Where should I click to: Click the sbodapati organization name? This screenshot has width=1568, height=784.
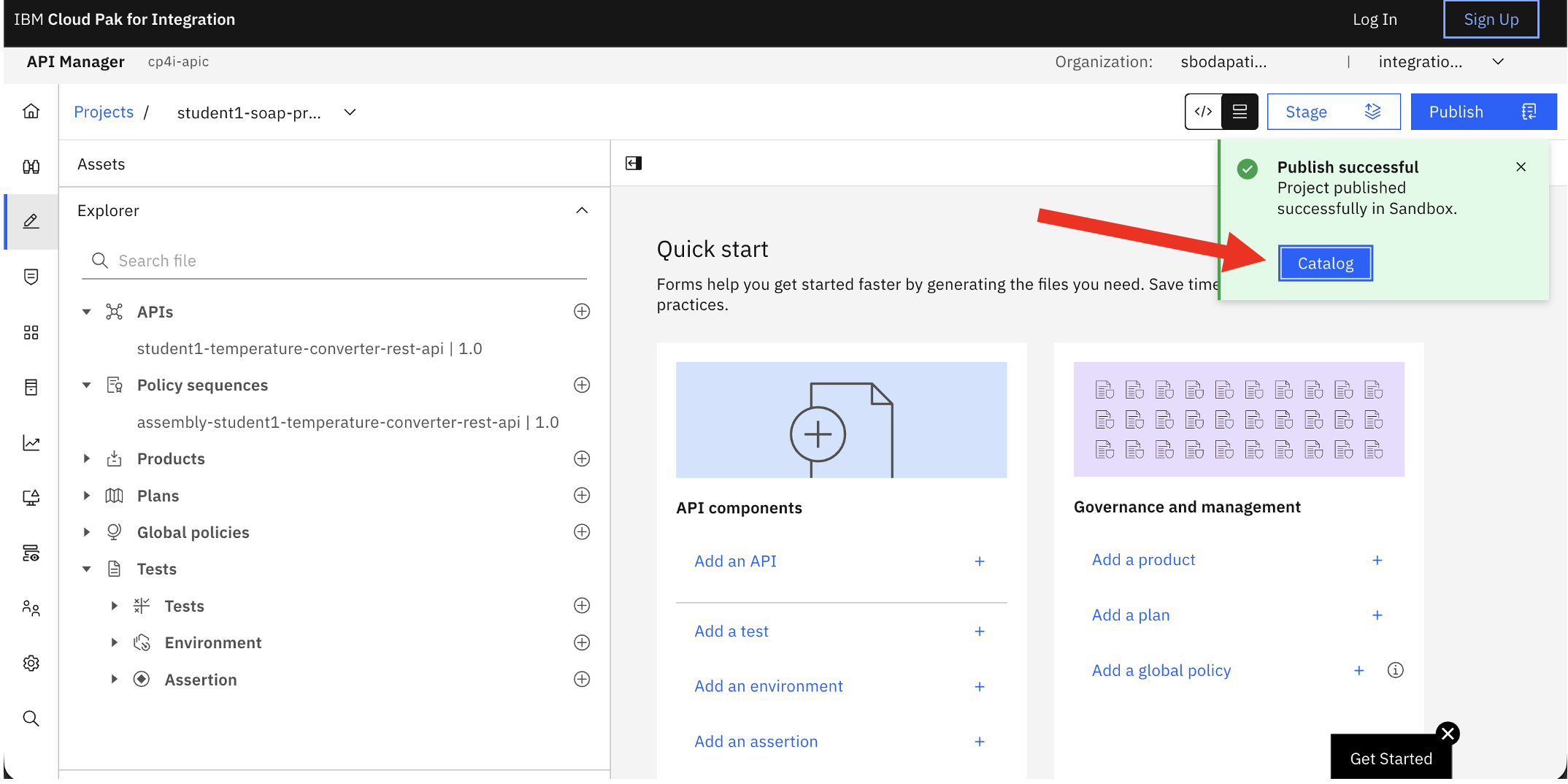(1223, 62)
